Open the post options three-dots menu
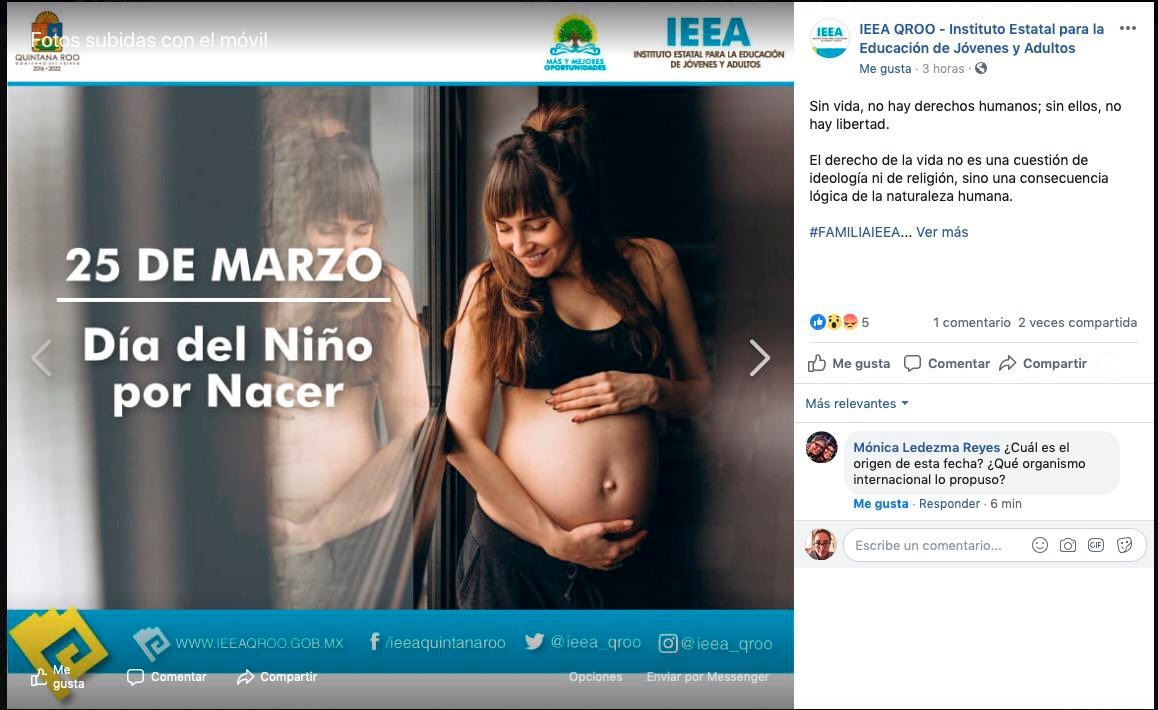The image size is (1158, 710). [x=1127, y=29]
